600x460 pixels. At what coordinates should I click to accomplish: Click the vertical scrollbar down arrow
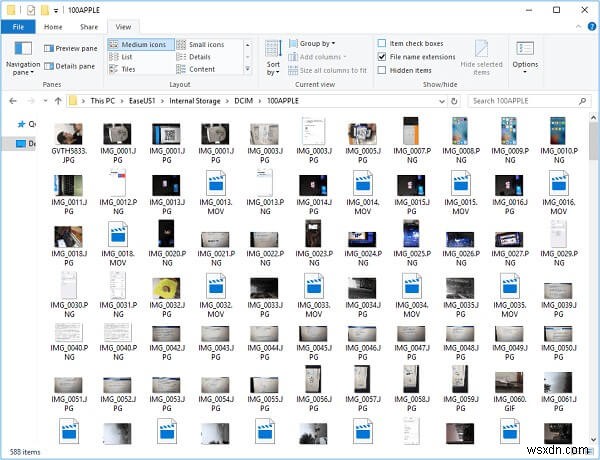(x=593, y=439)
